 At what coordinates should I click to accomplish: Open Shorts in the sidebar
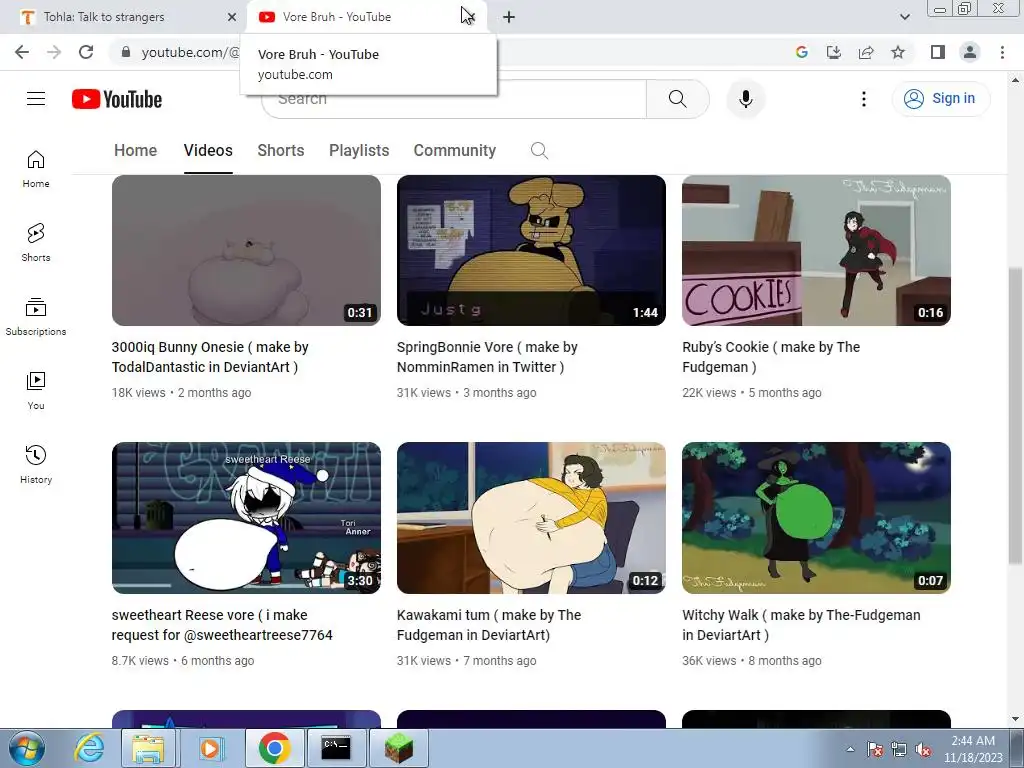36,243
